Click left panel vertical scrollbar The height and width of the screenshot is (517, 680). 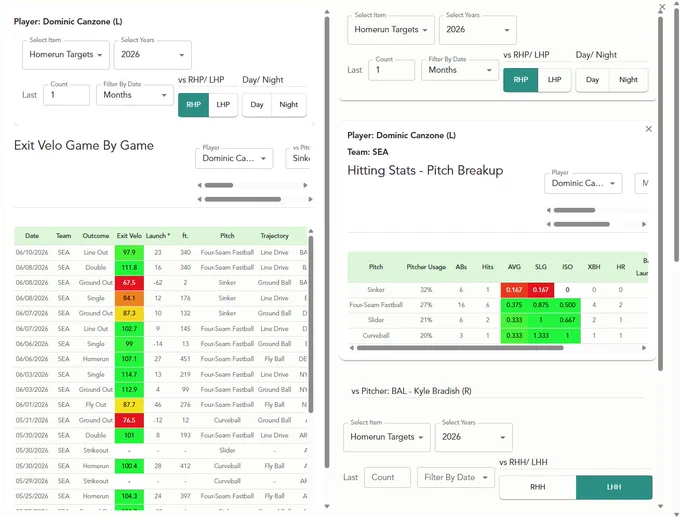(327, 243)
